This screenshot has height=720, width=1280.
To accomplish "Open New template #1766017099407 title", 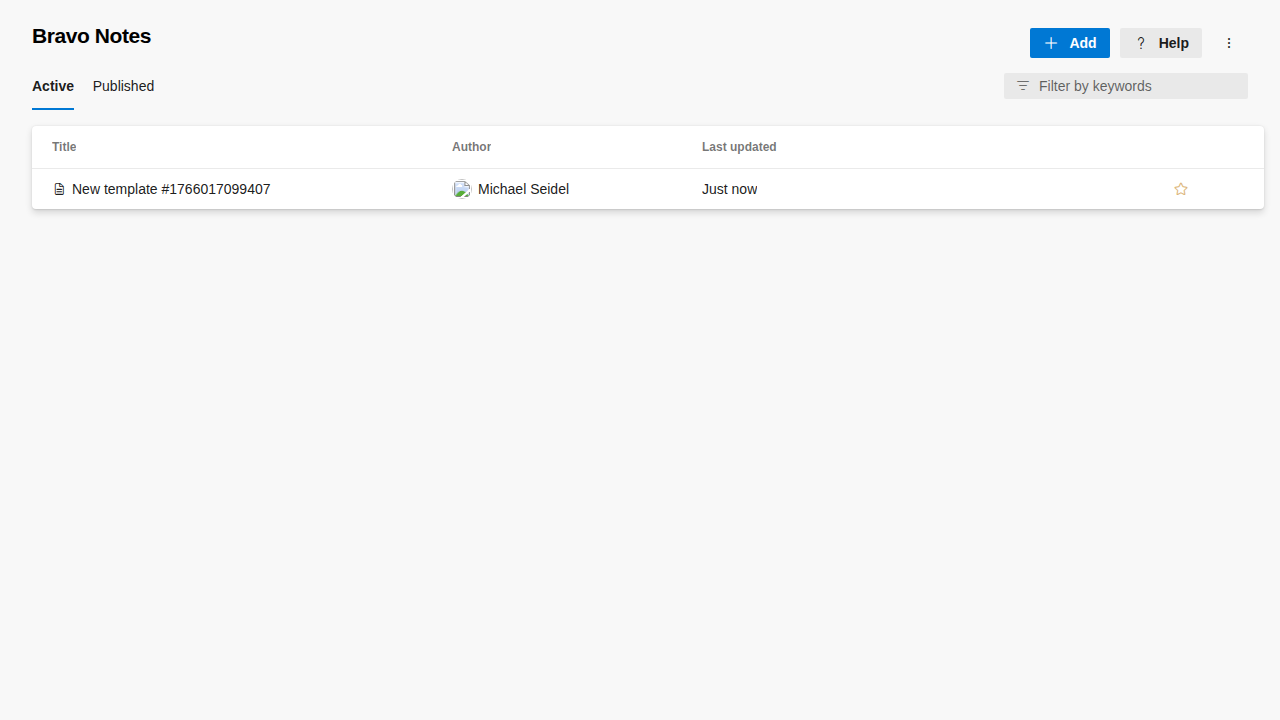I will tap(171, 189).
